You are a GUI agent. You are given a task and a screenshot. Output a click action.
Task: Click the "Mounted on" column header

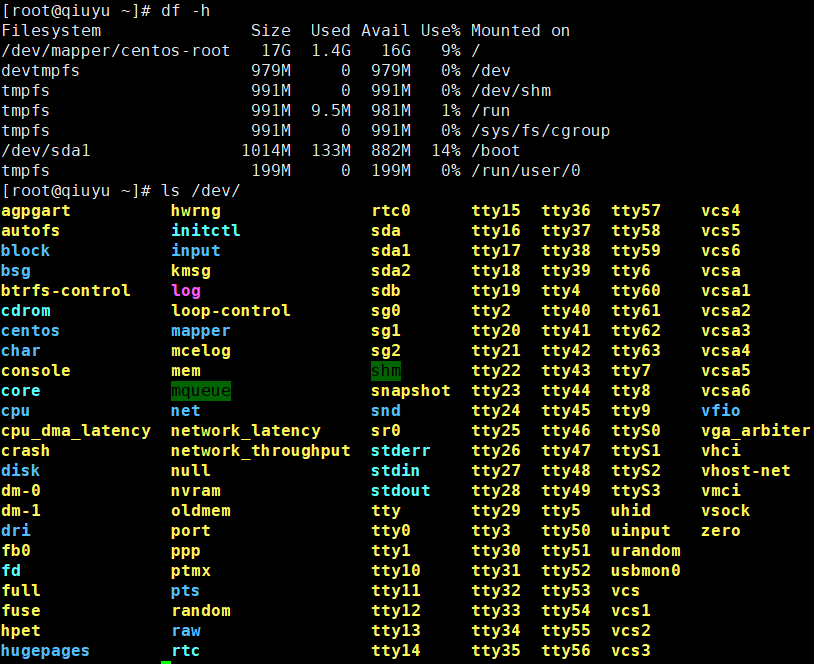click(x=520, y=31)
